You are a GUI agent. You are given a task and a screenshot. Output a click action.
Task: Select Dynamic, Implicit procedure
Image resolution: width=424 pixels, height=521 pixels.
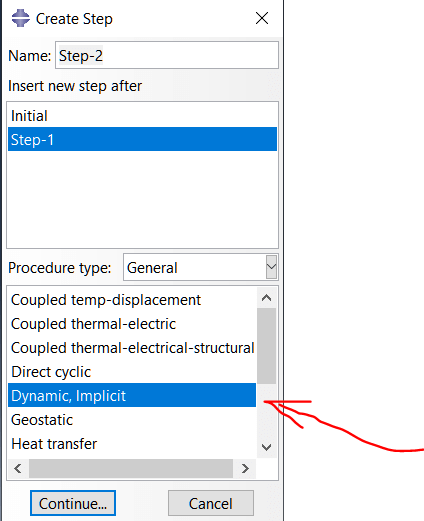point(132,395)
